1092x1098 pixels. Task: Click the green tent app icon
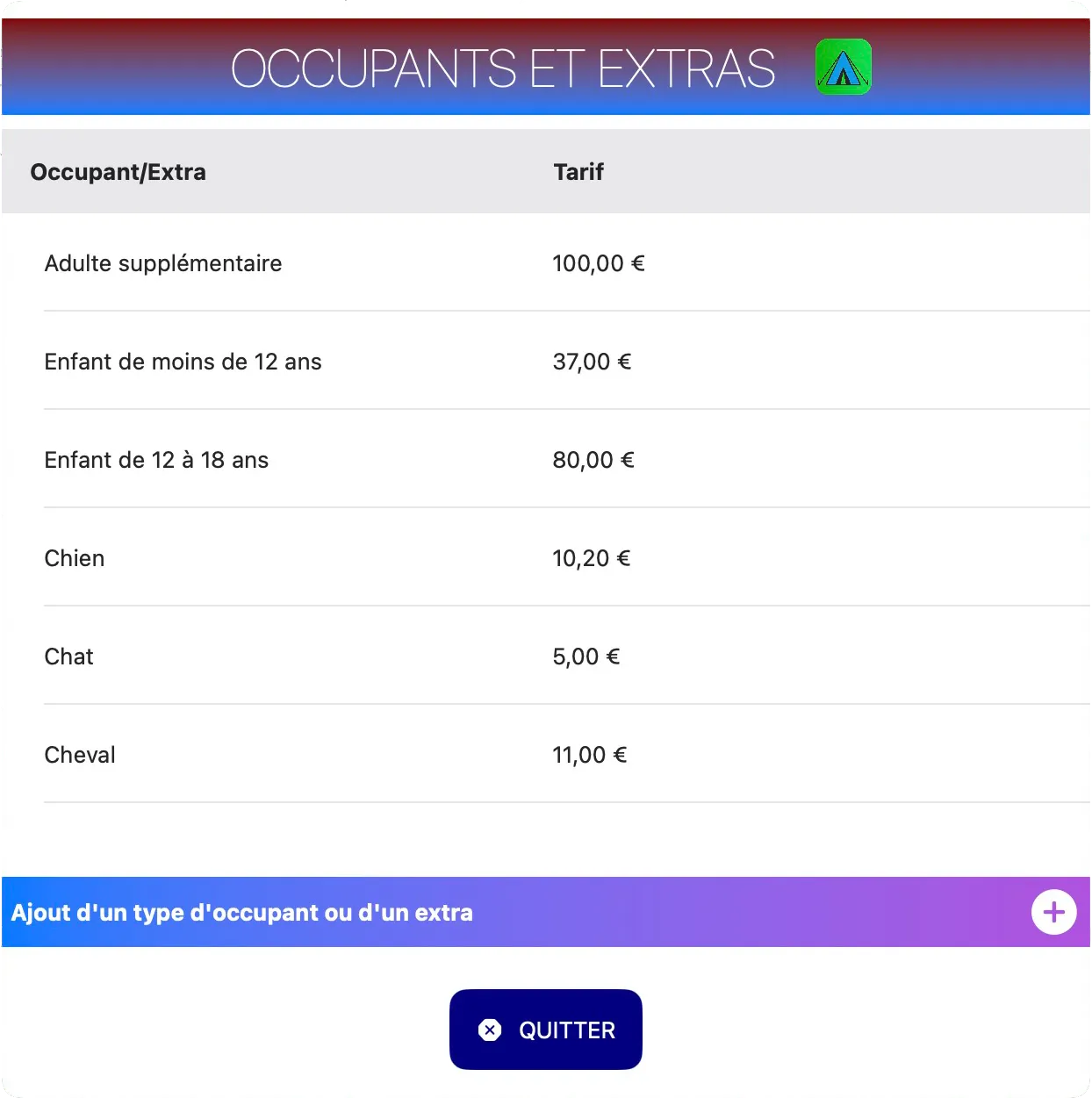click(843, 68)
